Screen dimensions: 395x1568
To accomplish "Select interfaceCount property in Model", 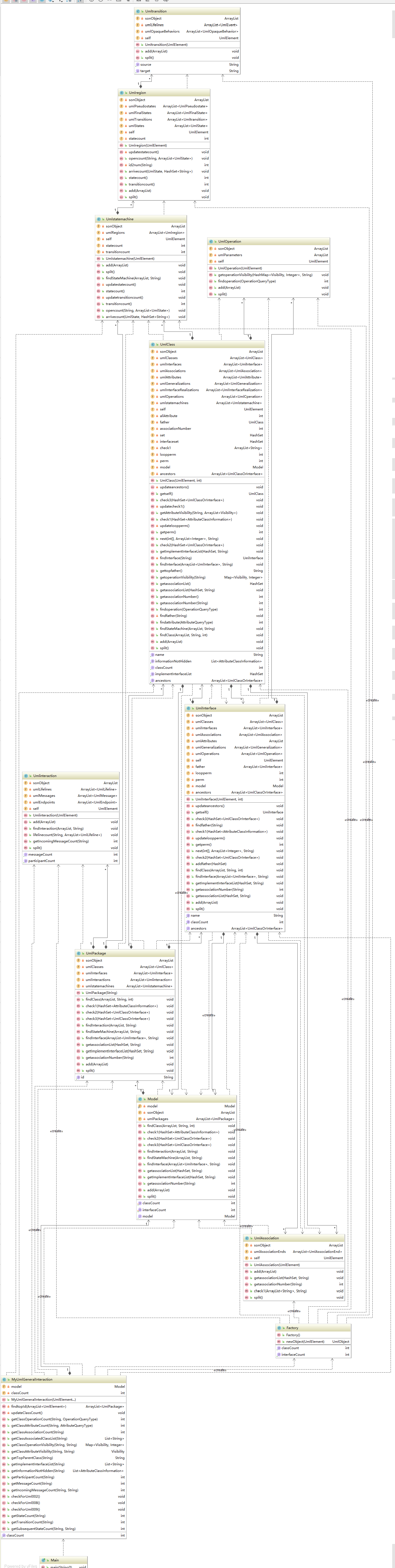I will [x=186, y=1210].
